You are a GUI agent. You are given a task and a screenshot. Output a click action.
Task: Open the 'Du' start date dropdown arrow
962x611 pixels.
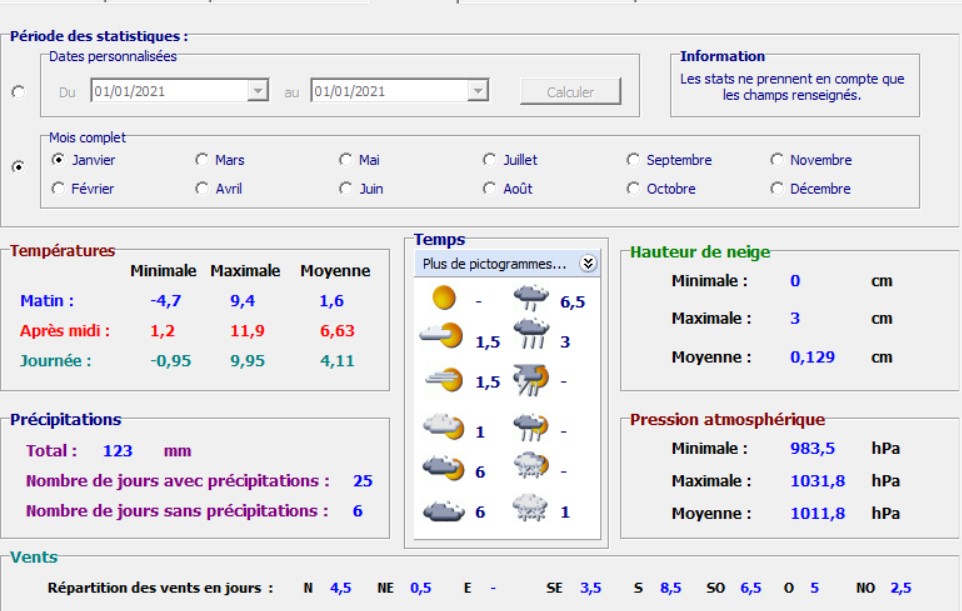[258, 91]
